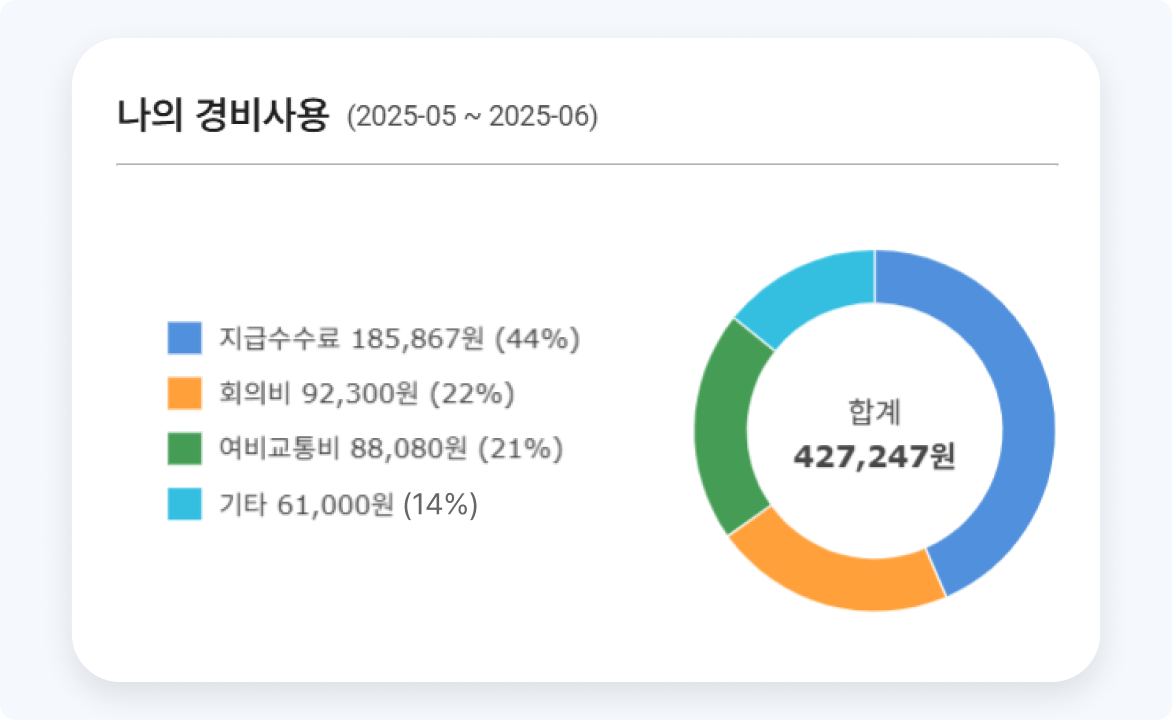Click the 나의 경비사용 card title

coord(222,117)
